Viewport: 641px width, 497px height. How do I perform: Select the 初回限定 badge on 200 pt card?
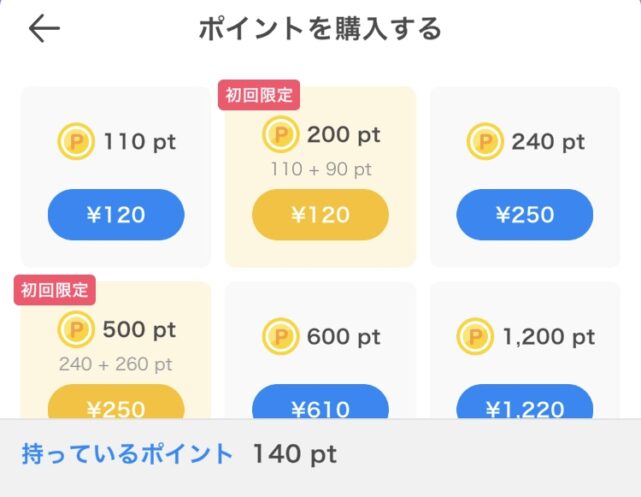click(x=259, y=96)
